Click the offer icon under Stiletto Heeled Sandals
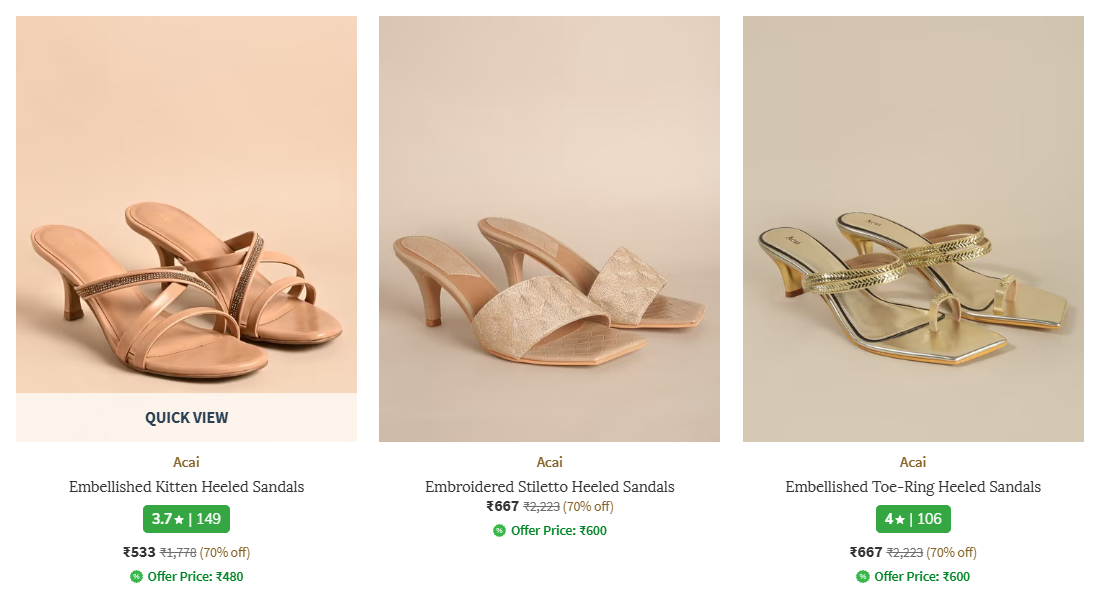Viewport: 1102px width, 614px height. coord(499,530)
